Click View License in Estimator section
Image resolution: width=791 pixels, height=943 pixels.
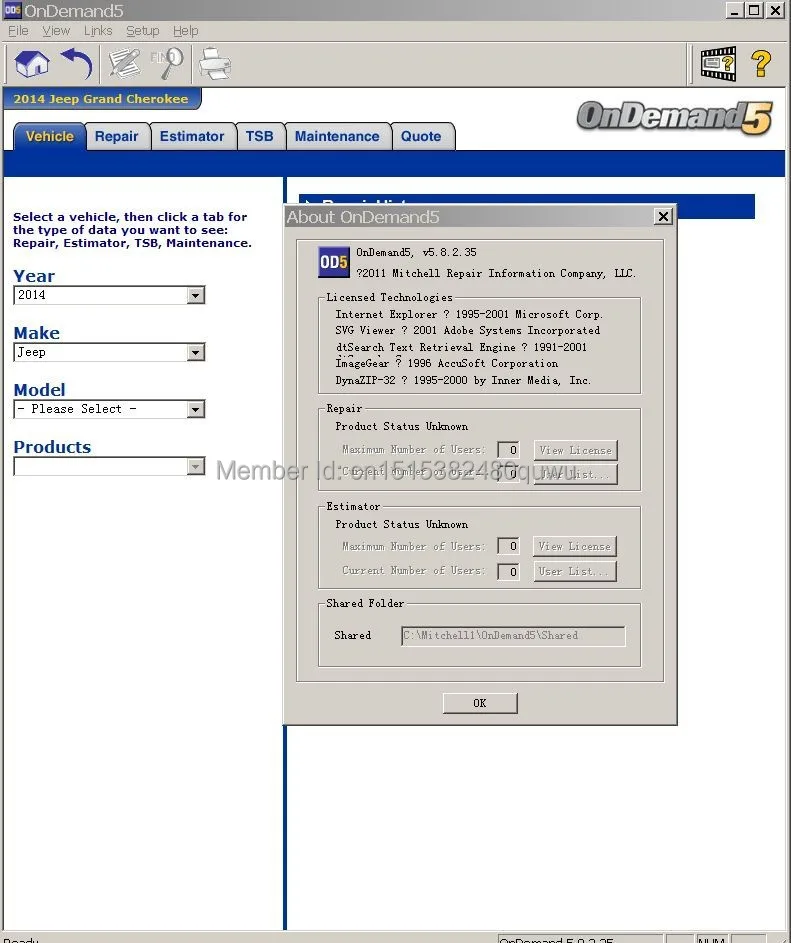point(574,546)
